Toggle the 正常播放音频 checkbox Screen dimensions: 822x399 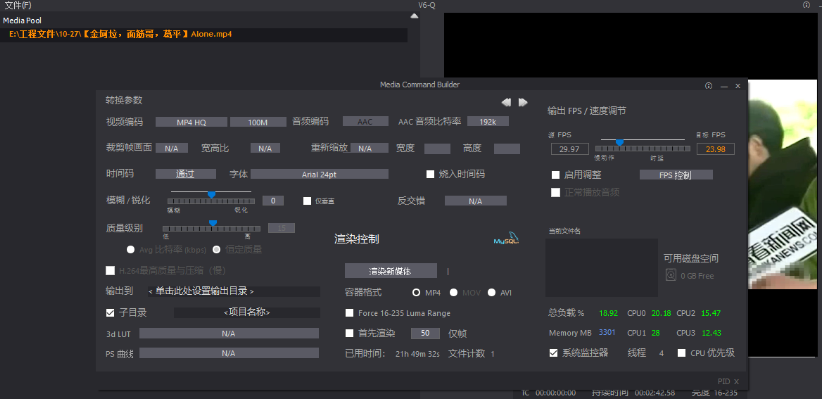pyautogui.click(x=556, y=192)
